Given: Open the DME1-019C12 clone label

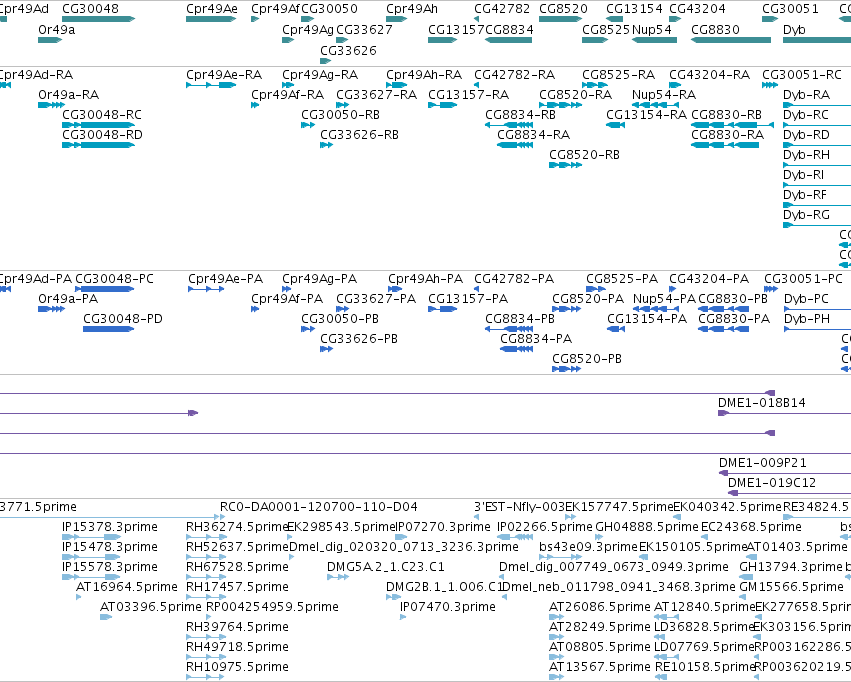Looking at the screenshot, I should 772,483.
